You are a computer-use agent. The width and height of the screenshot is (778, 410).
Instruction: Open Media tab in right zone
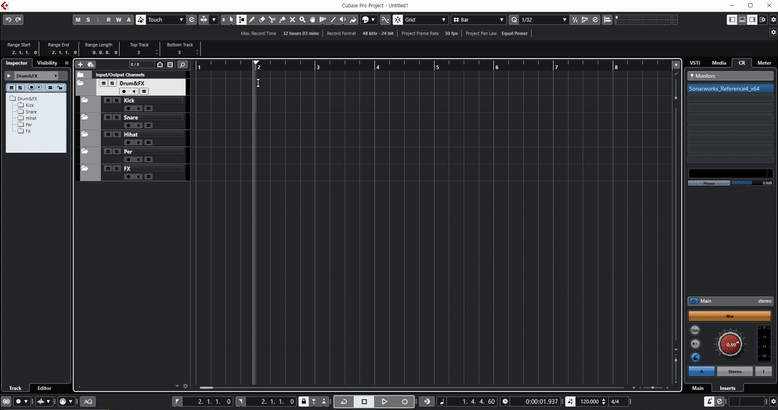(x=719, y=63)
